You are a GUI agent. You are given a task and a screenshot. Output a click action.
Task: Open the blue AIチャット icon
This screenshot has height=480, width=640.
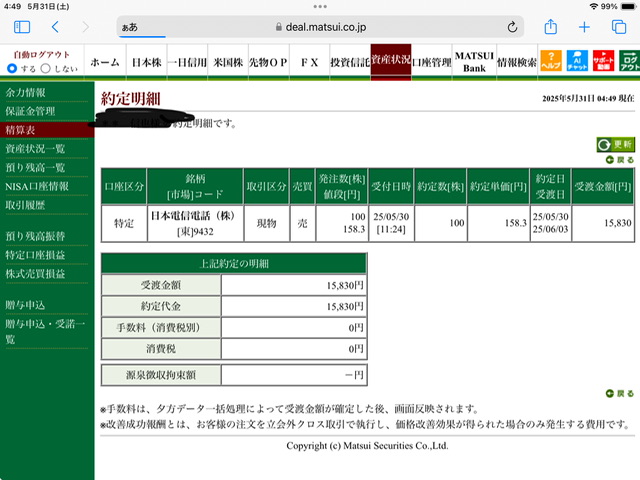point(577,61)
